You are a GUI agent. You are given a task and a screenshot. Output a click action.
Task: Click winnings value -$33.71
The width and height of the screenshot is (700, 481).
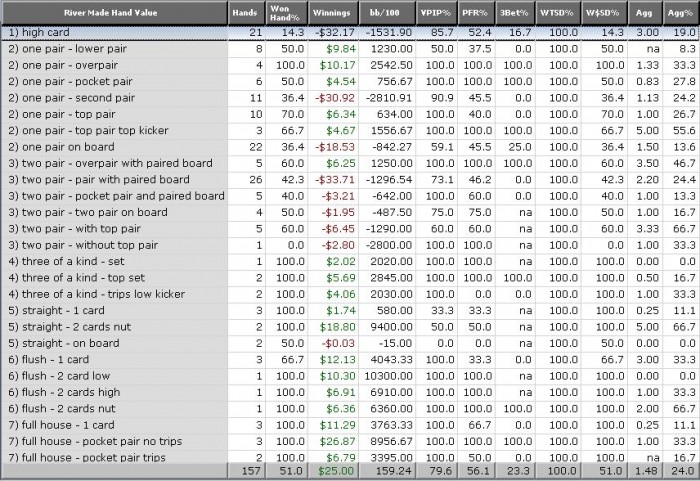(x=335, y=180)
